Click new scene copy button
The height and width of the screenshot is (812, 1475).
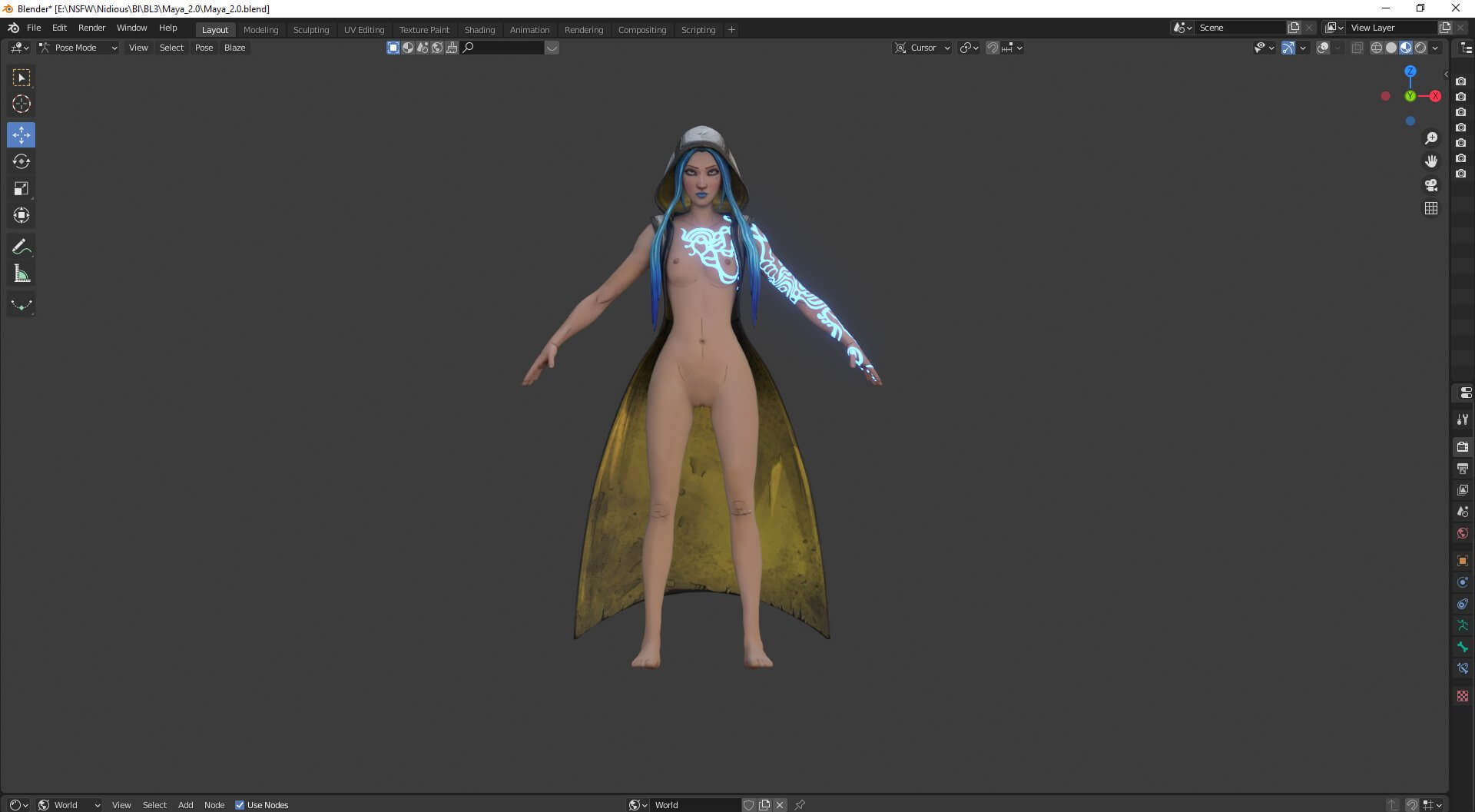tap(1294, 28)
